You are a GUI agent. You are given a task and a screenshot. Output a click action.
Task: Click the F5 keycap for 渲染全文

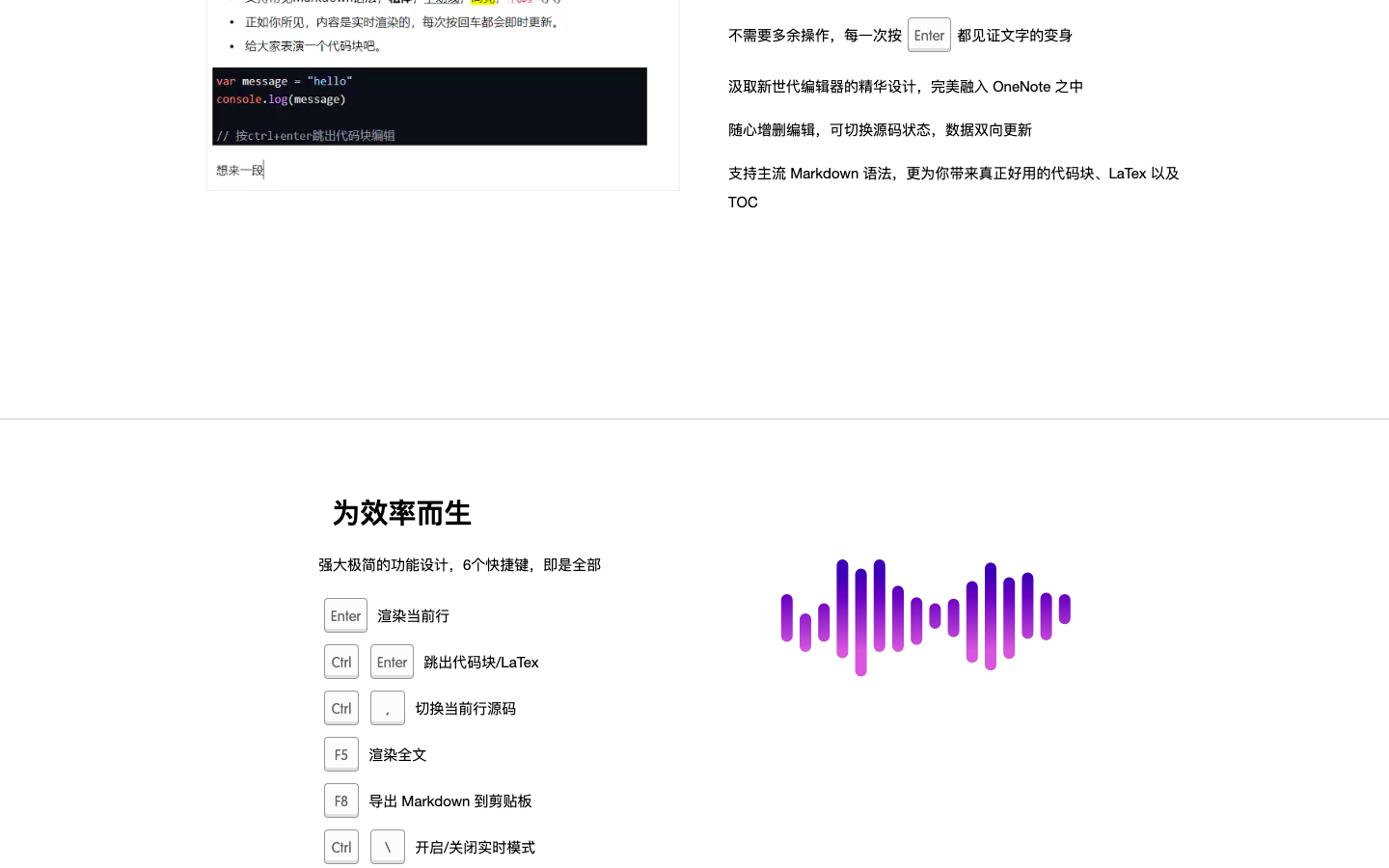(x=341, y=755)
